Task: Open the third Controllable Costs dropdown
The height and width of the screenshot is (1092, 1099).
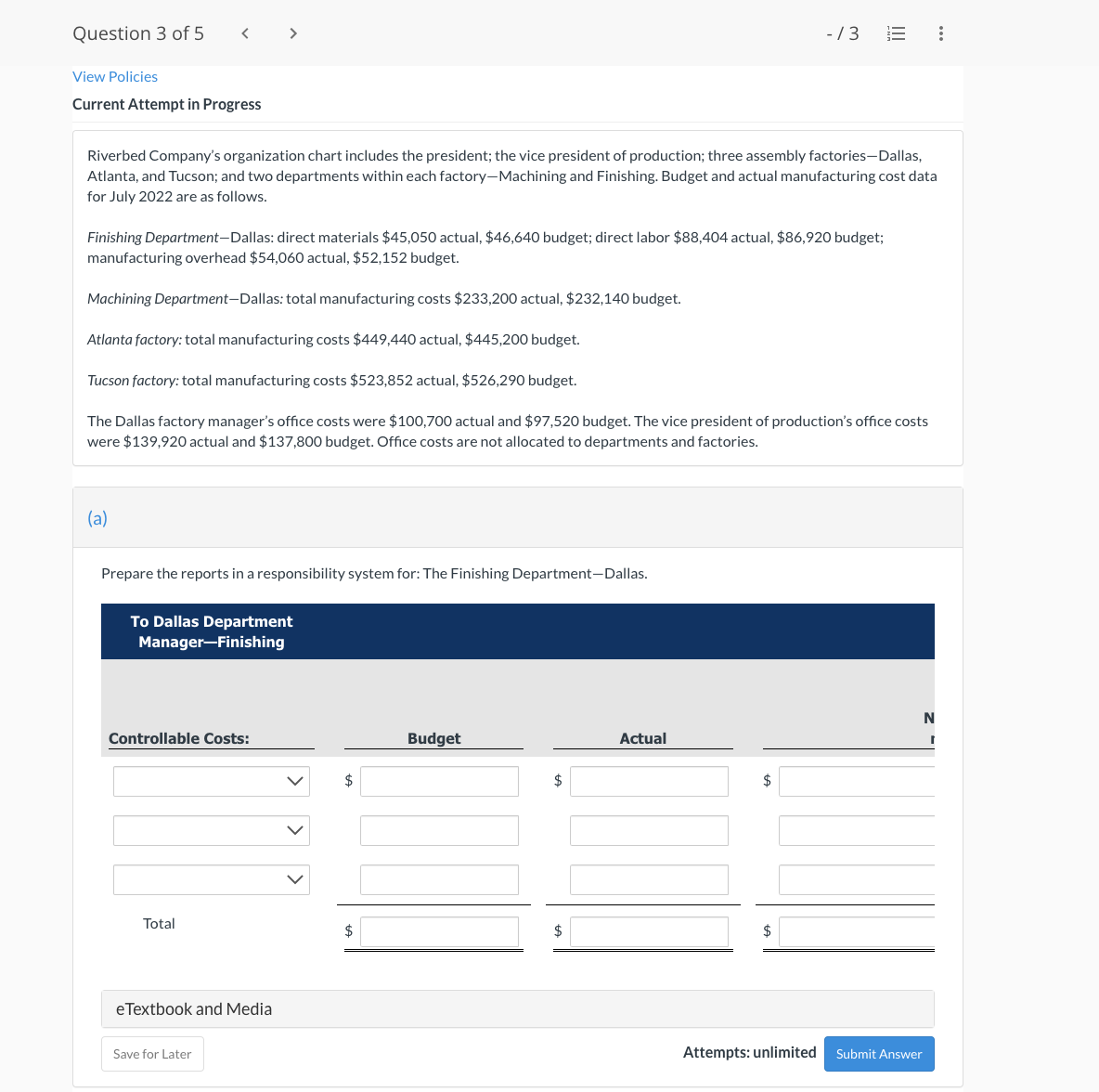Action: [211, 879]
